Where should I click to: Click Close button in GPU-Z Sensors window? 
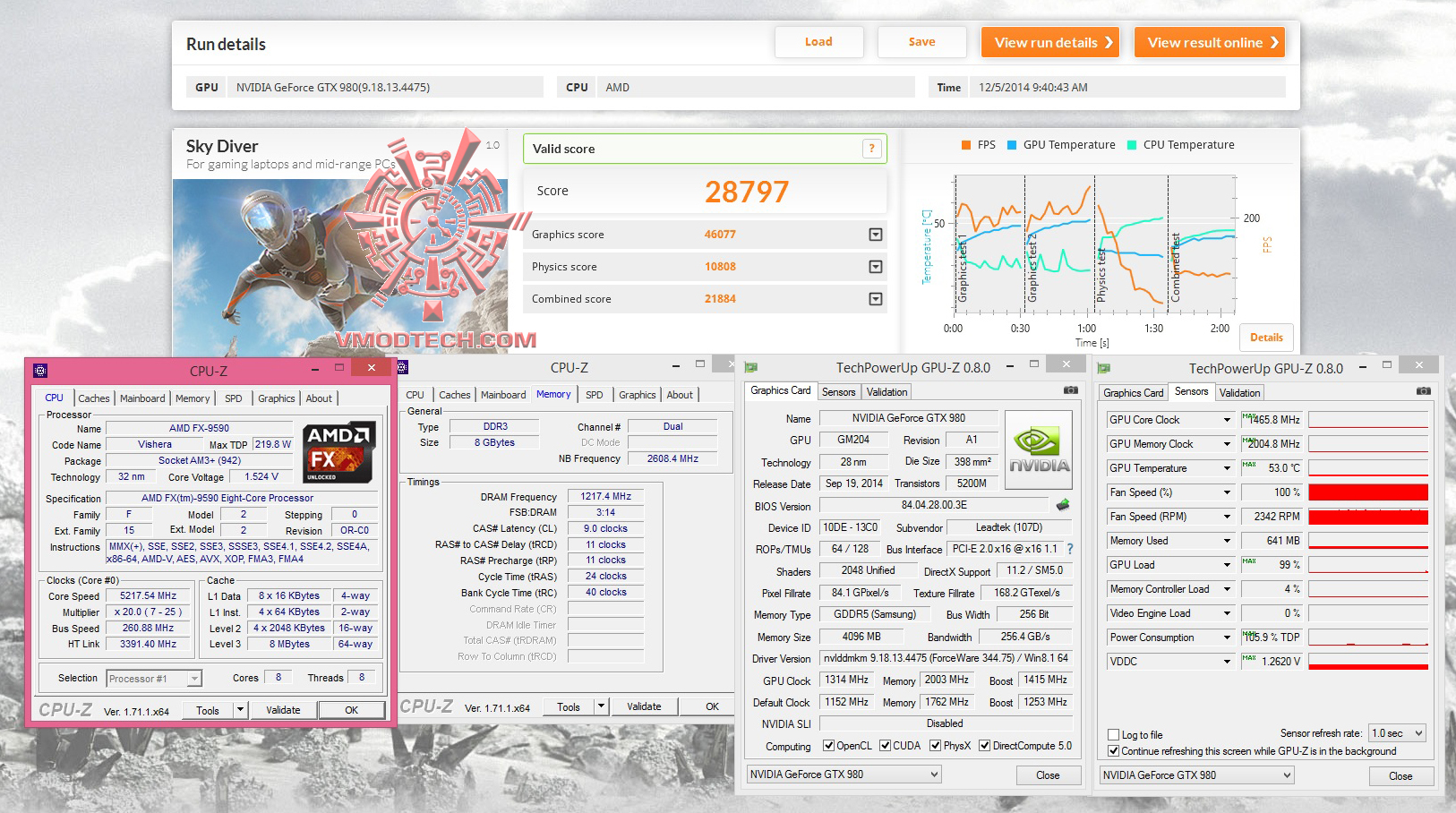coord(1400,776)
